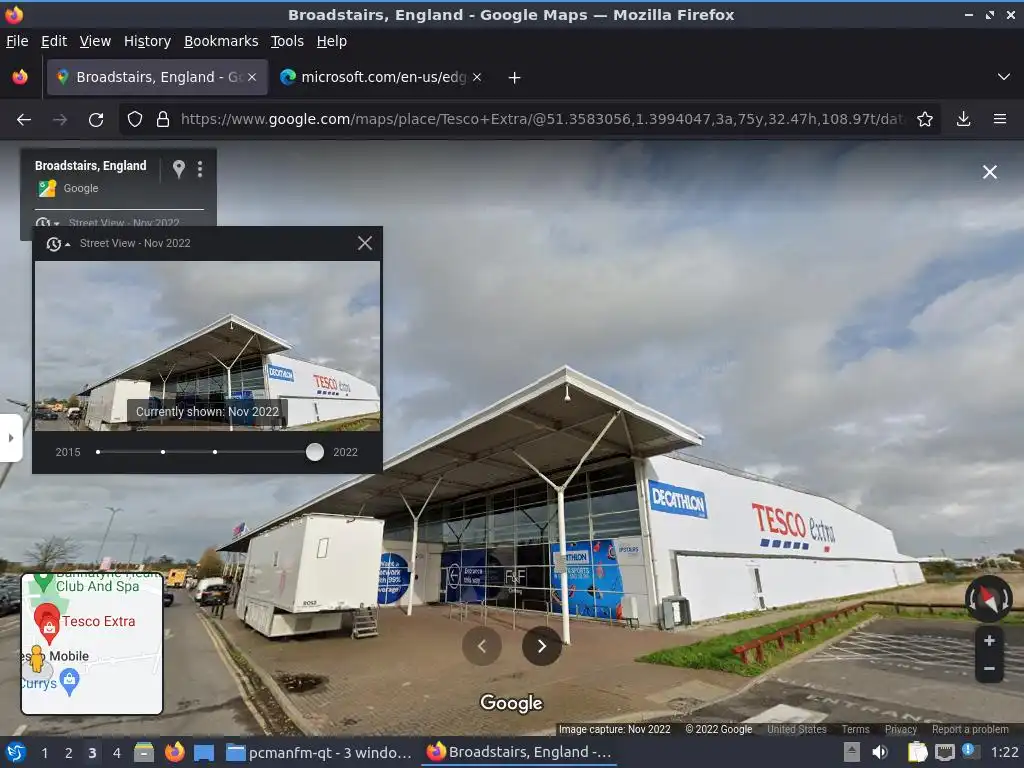Viewport: 1024px width, 768px height.
Task: Launch Firefox from taskbar quick launch
Action: coord(174,752)
